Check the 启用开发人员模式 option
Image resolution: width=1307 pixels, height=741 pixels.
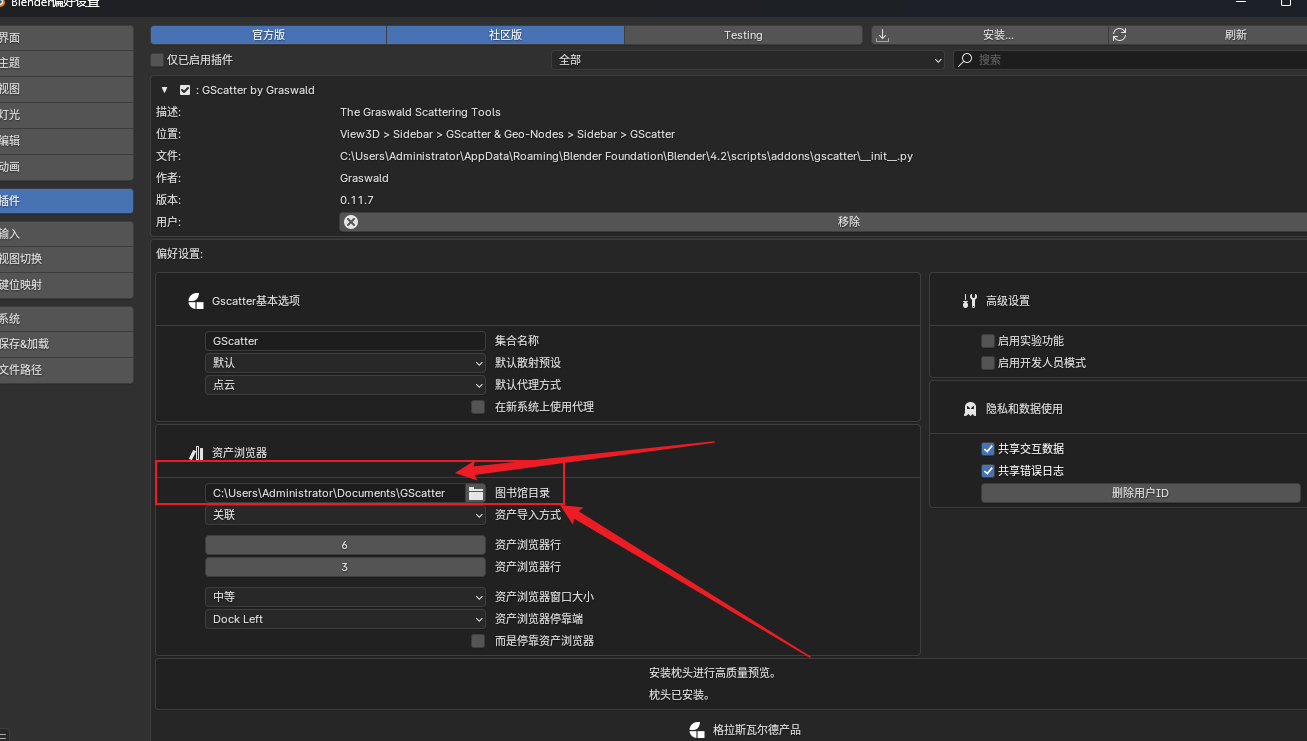click(988, 363)
